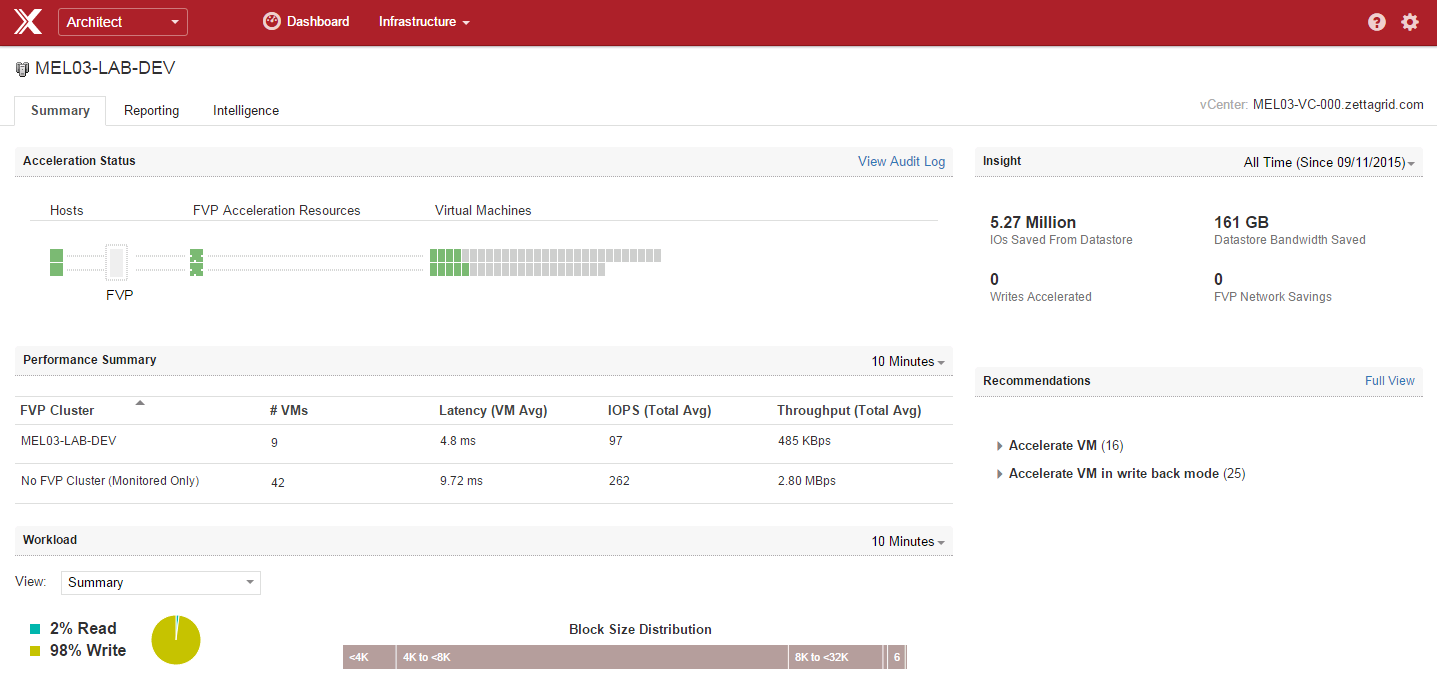Screen dimensions: 1437x690
Task: Switch to the Summary tab
Action: (60, 111)
